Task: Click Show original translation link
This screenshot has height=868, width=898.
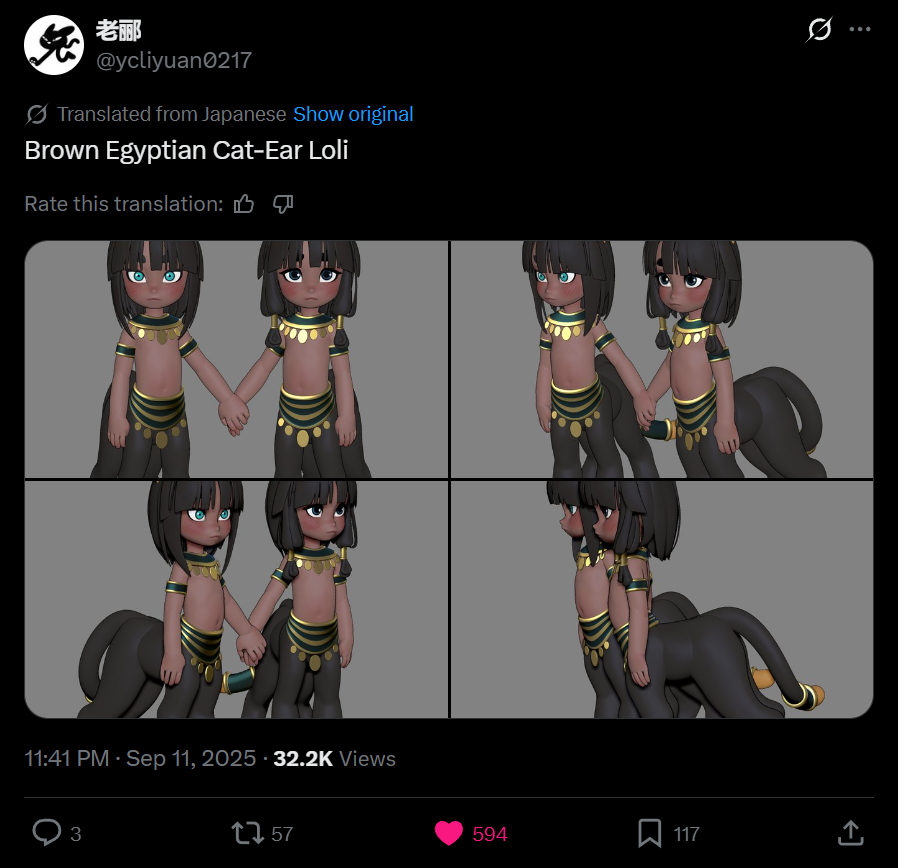Action: tap(353, 114)
